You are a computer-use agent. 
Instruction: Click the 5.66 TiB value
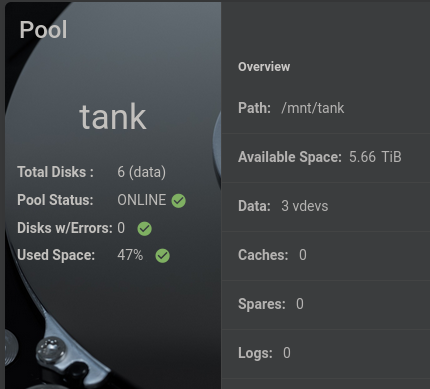click(x=375, y=157)
